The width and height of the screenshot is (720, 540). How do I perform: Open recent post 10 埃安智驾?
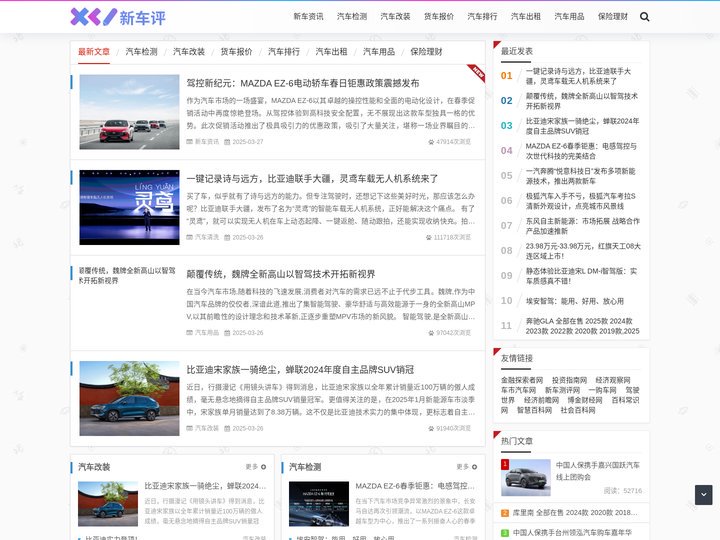pyautogui.click(x=574, y=301)
